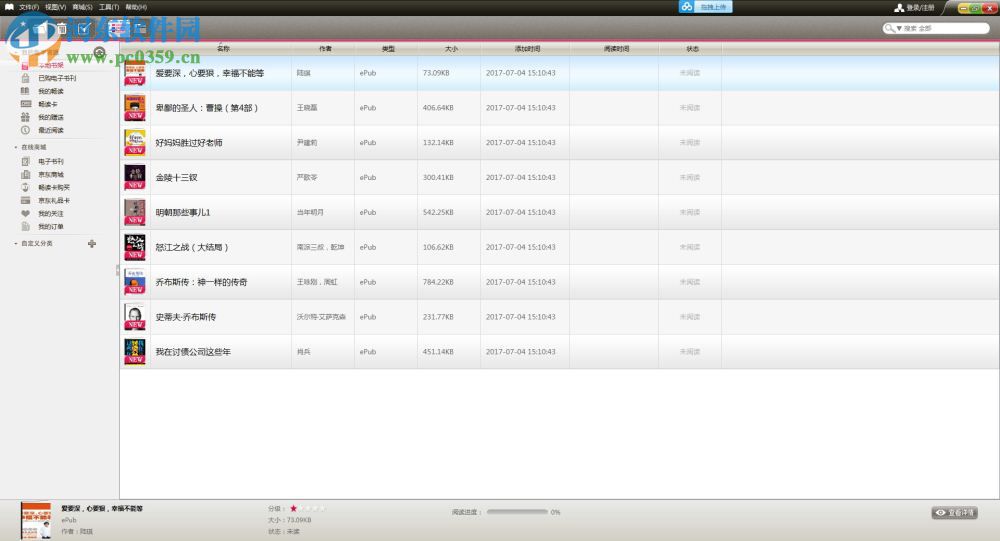Click the trash delete toolbar icon
This screenshot has height=541, width=1000.
click(x=62, y=29)
